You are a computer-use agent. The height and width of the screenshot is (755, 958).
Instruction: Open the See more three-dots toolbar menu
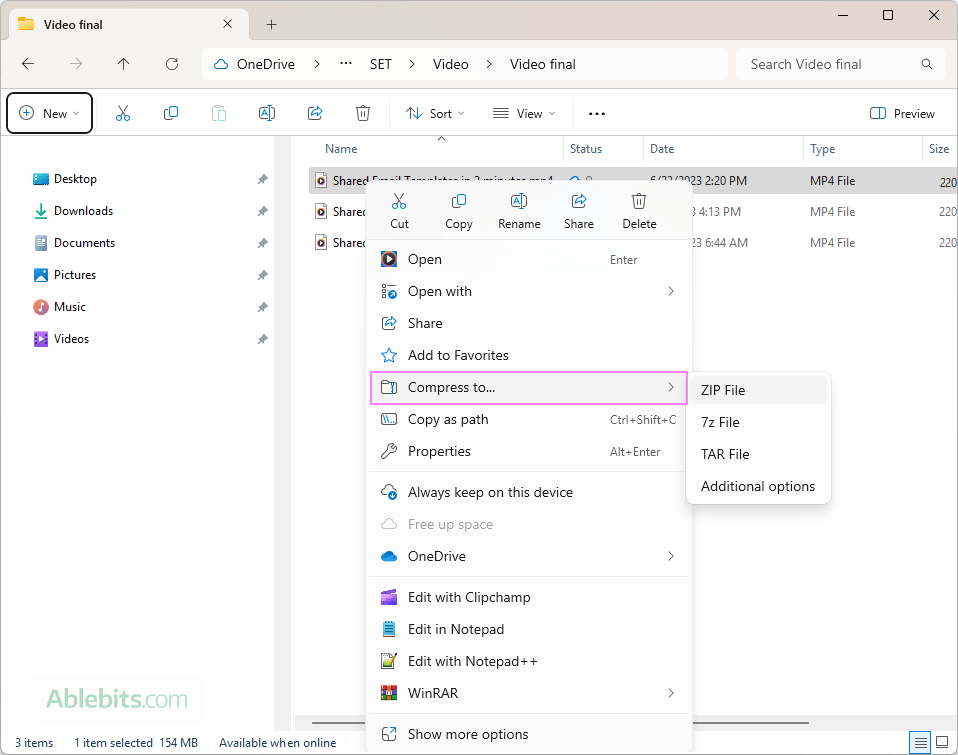coord(597,114)
